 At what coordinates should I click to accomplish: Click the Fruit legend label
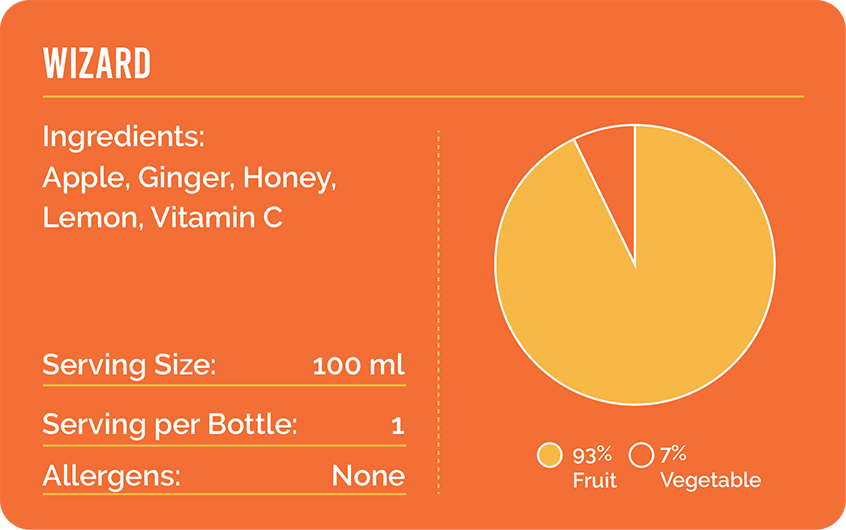pos(594,481)
